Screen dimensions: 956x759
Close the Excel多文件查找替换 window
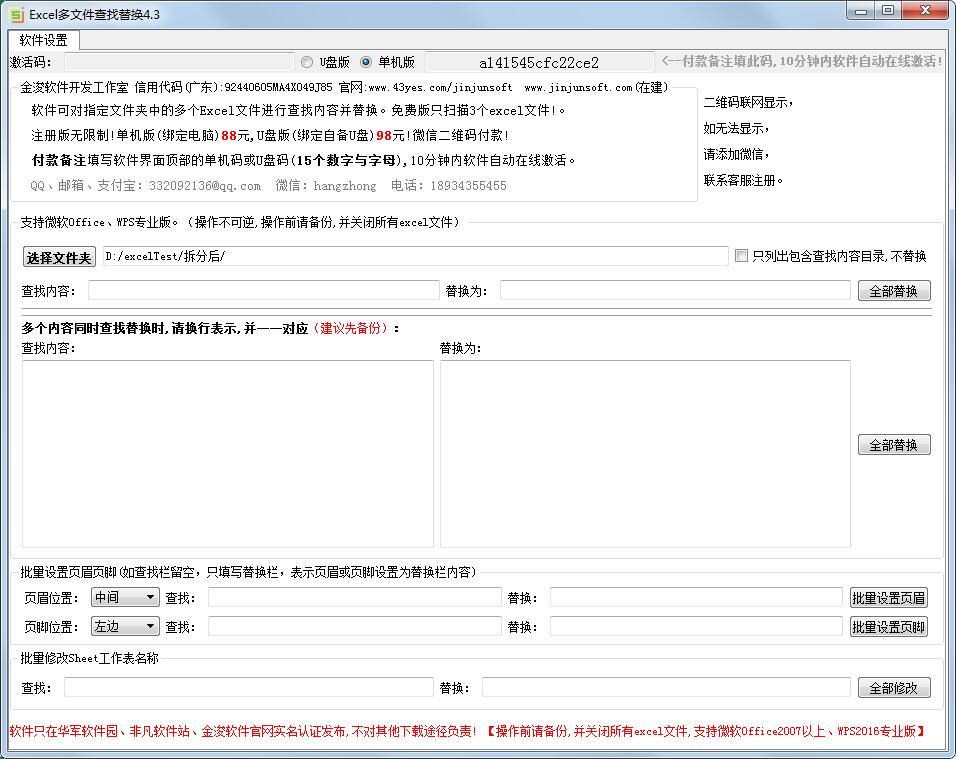[x=925, y=10]
